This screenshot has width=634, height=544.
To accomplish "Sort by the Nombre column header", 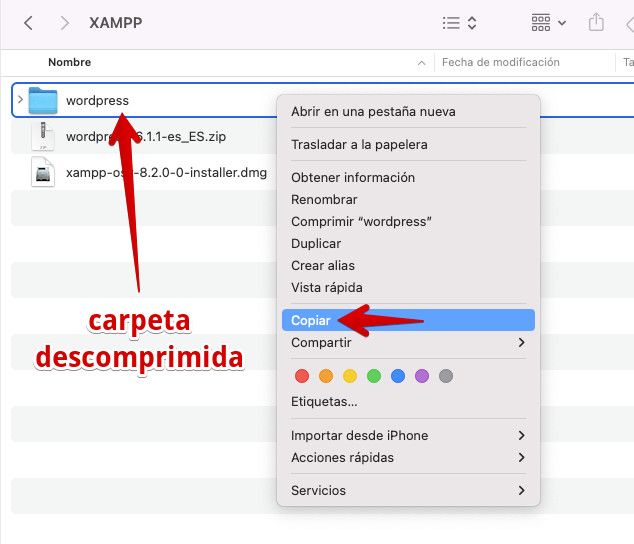I will pyautogui.click(x=70, y=62).
